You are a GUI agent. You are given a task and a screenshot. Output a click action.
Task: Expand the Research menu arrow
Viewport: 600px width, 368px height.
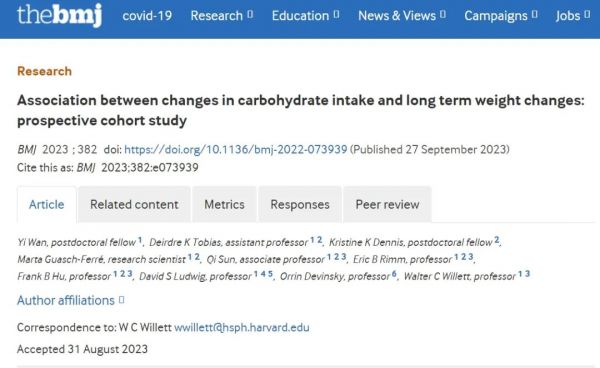click(250, 15)
